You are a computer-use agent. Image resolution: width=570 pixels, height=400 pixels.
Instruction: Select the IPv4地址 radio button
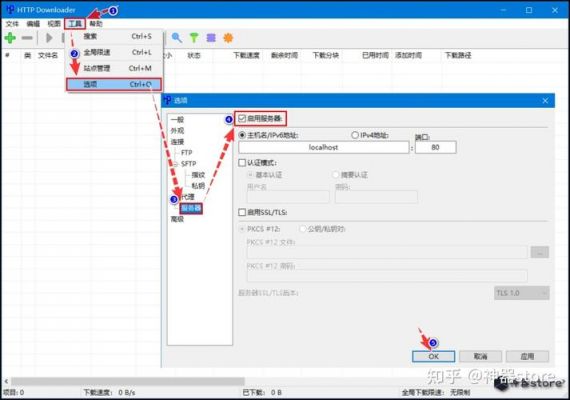(x=355, y=135)
